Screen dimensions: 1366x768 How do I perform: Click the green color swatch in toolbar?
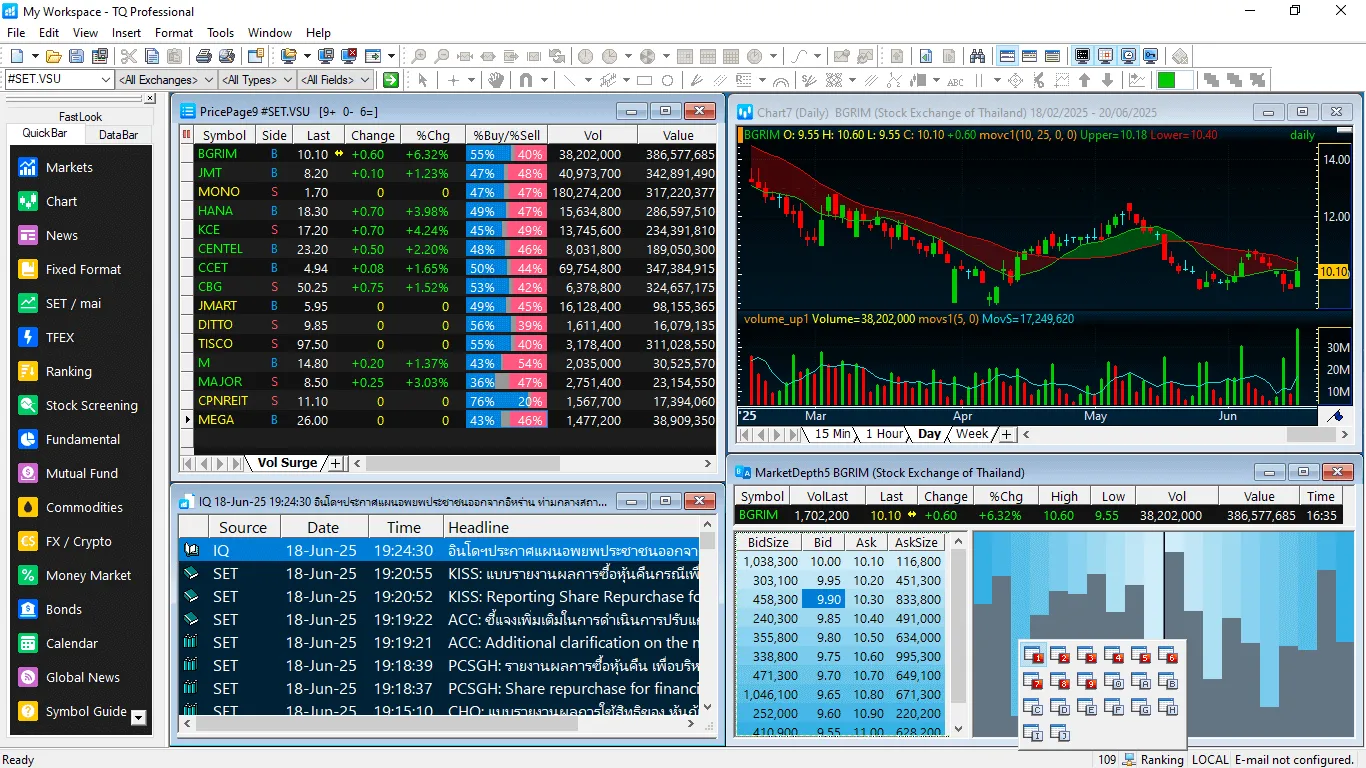pyautogui.click(x=1166, y=80)
